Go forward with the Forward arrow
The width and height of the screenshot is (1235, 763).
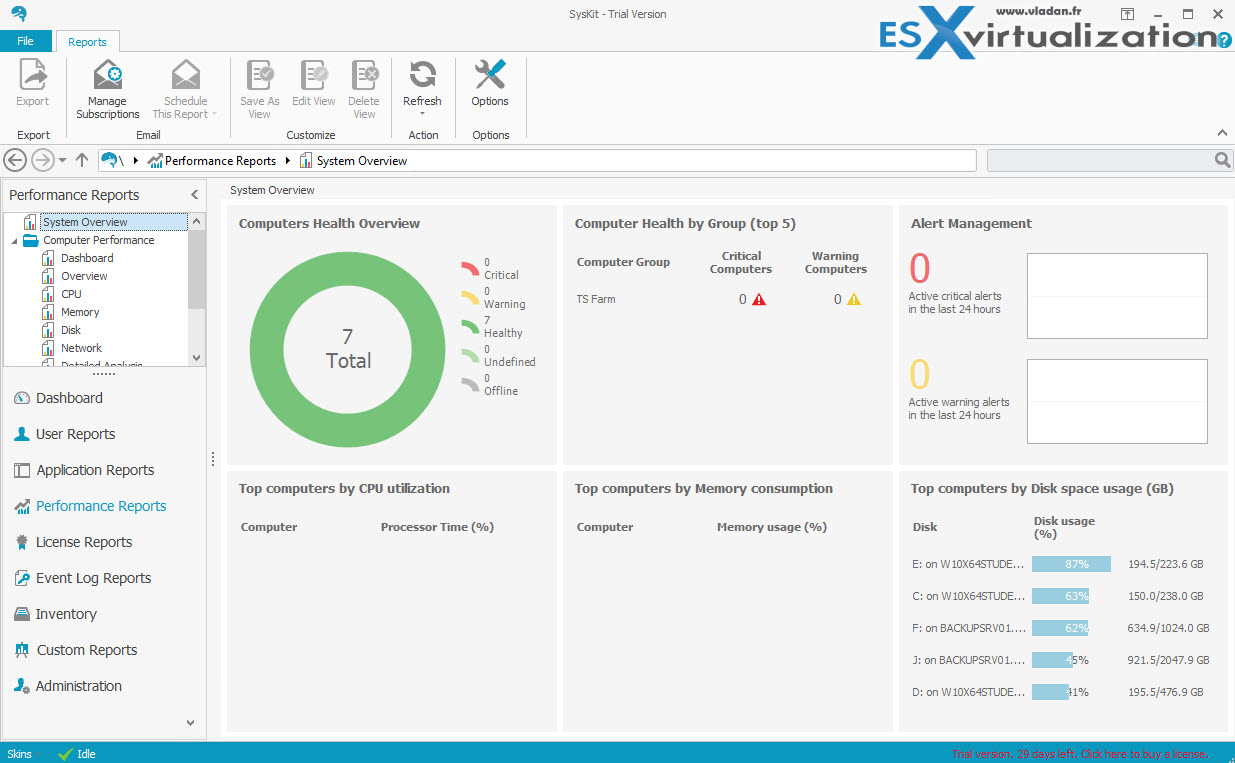coord(42,160)
